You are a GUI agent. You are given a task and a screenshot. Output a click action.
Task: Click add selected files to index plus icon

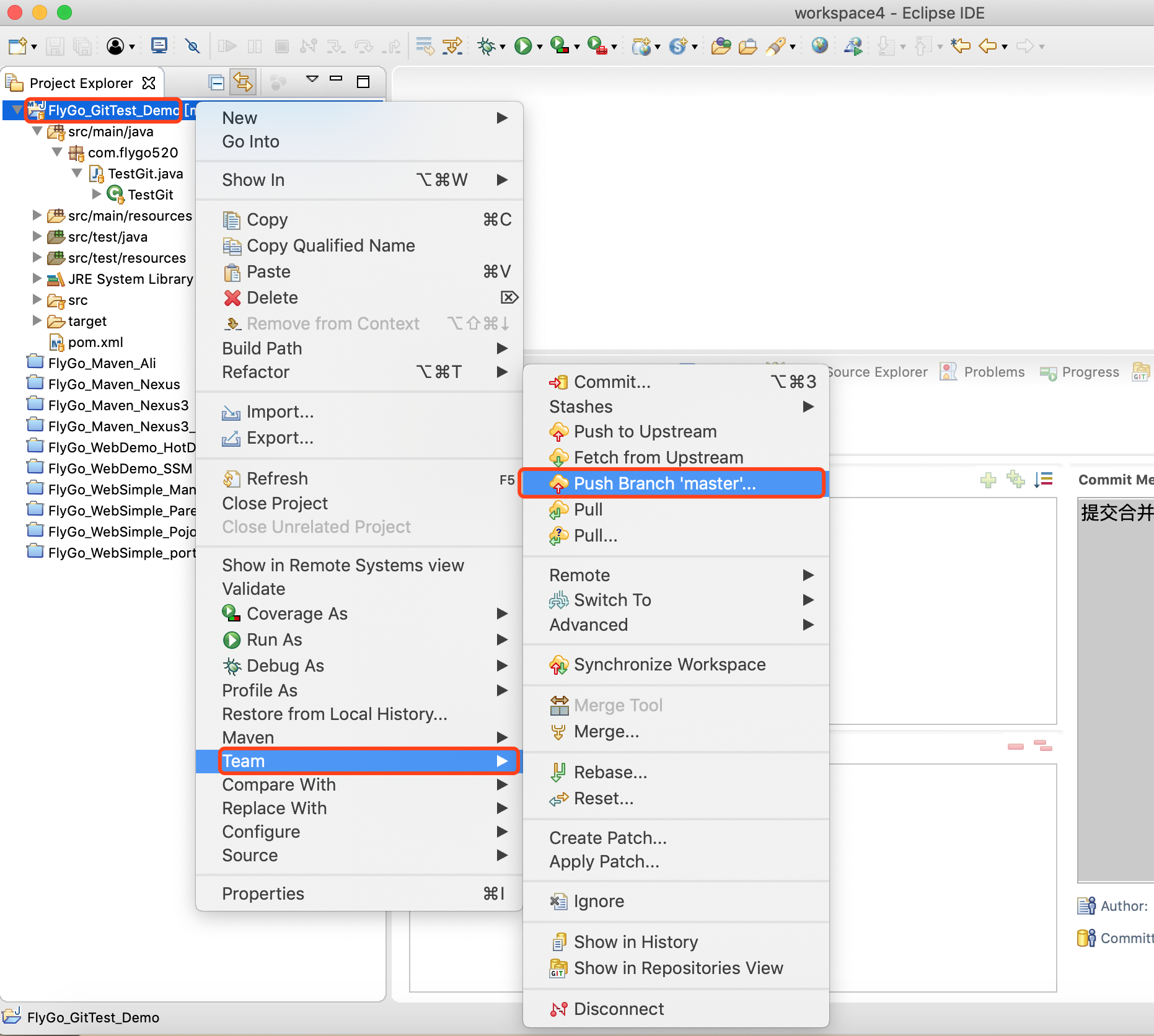coord(989,480)
